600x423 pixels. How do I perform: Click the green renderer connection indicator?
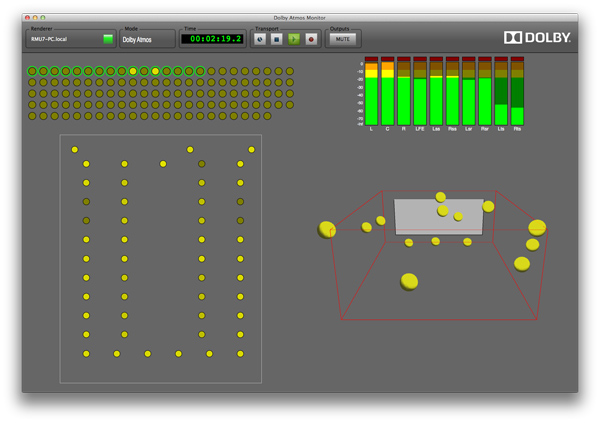click(108, 39)
